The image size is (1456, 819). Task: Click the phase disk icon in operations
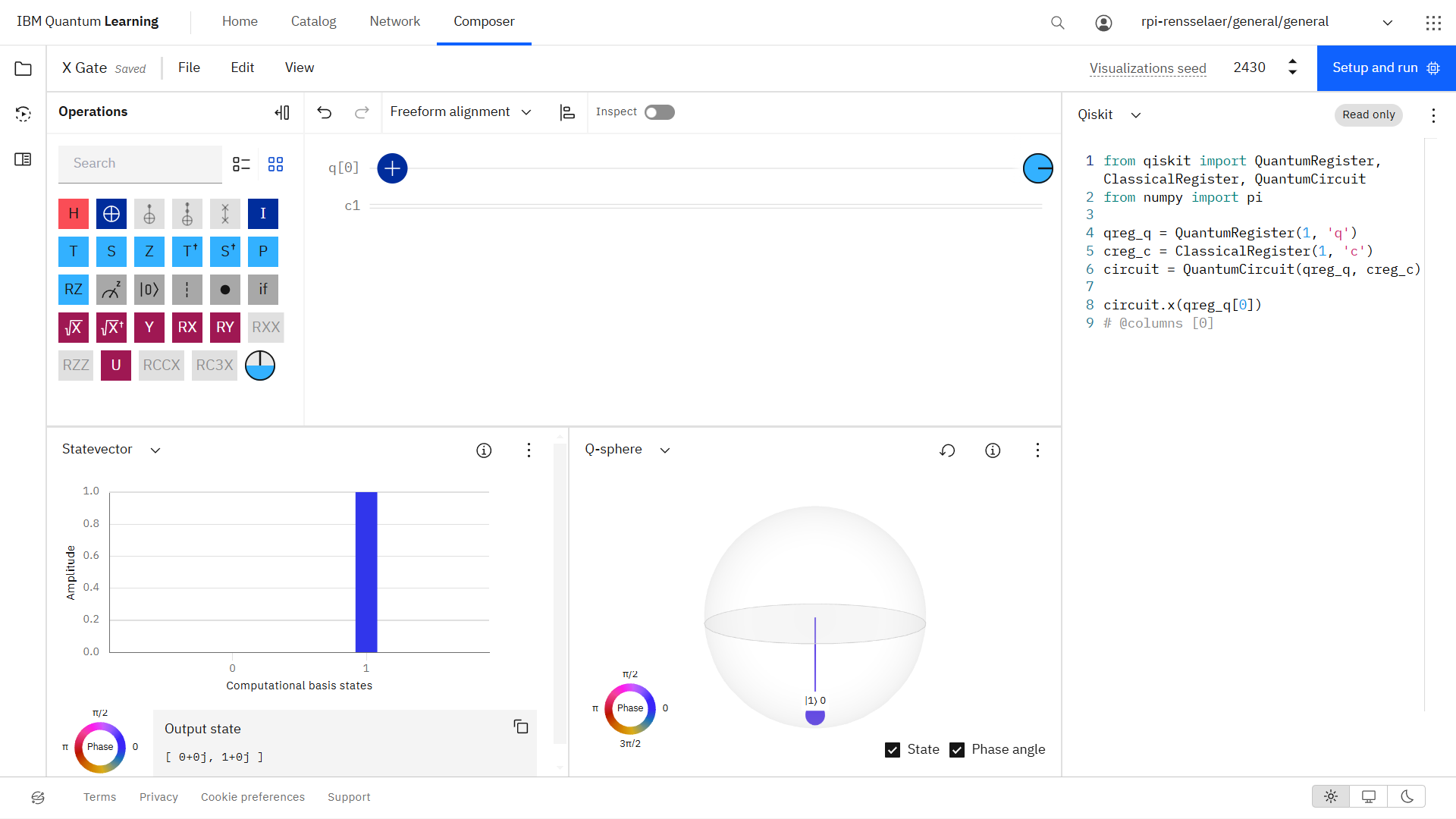point(260,366)
